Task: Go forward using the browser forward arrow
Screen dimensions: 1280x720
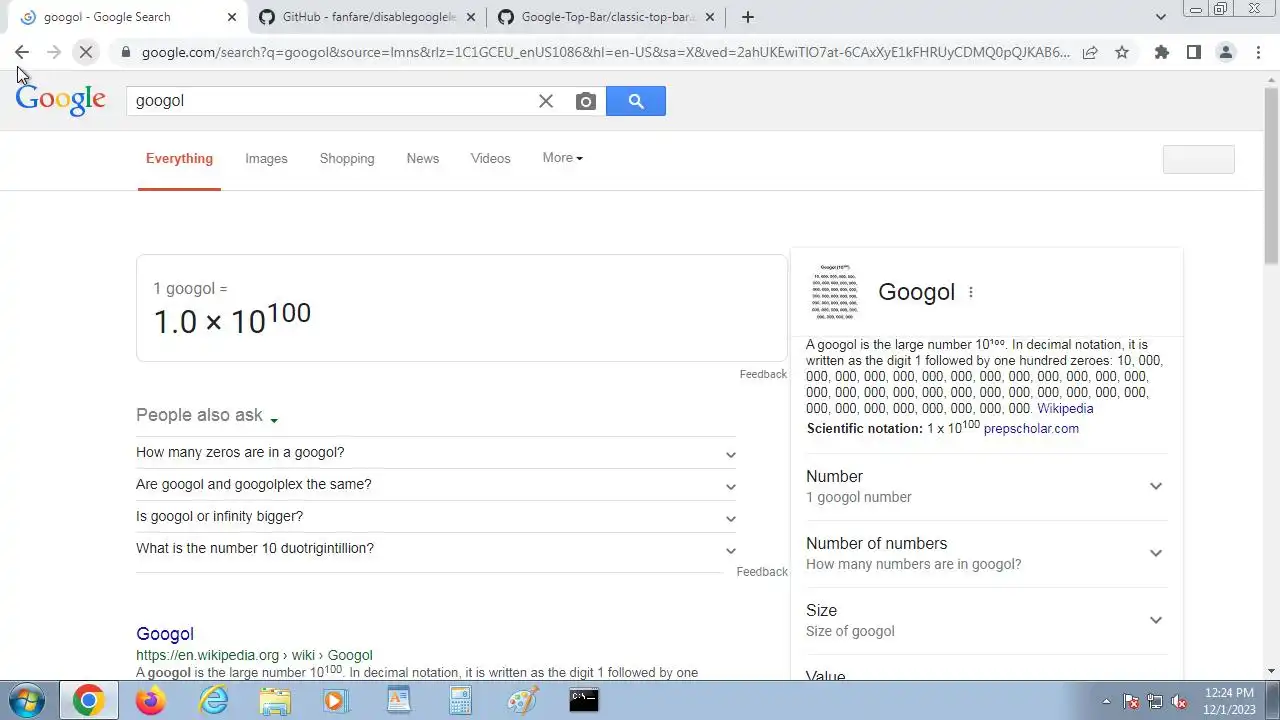Action: click(x=54, y=52)
